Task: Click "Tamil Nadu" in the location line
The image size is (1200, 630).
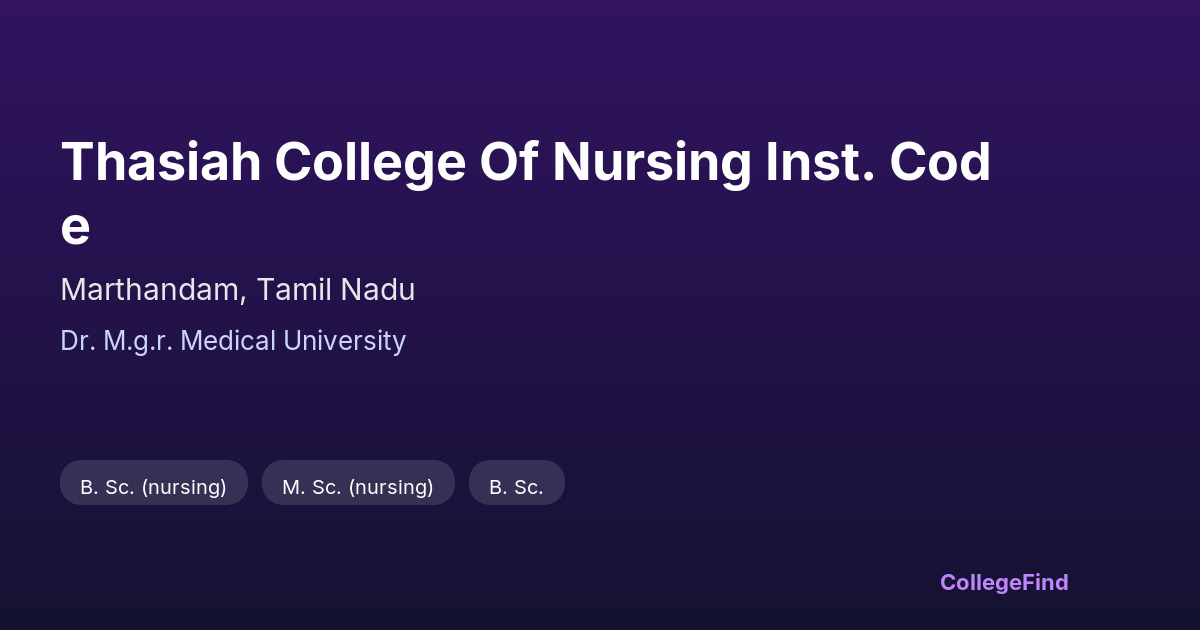Action: pos(335,290)
